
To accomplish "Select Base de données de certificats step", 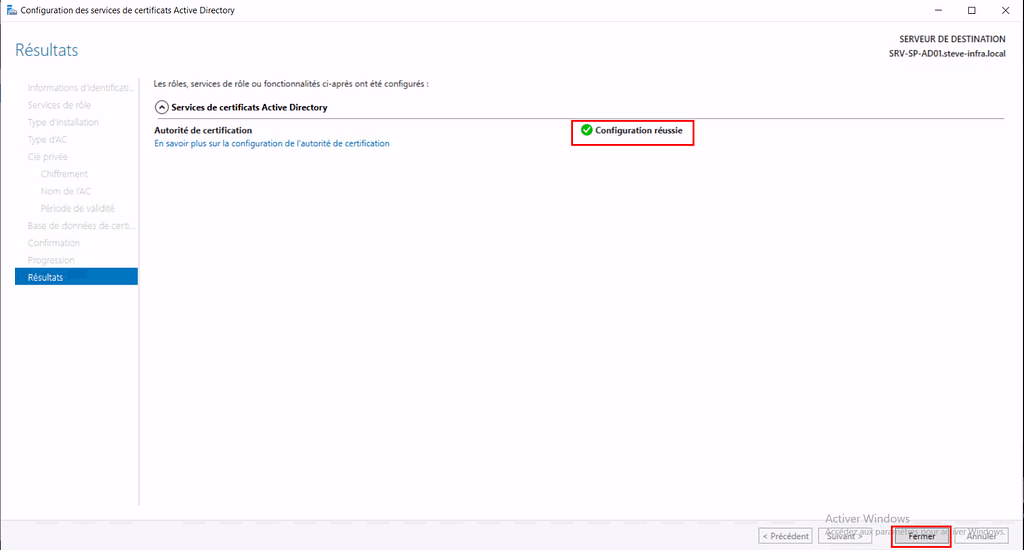I will click(x=80, y=226).
